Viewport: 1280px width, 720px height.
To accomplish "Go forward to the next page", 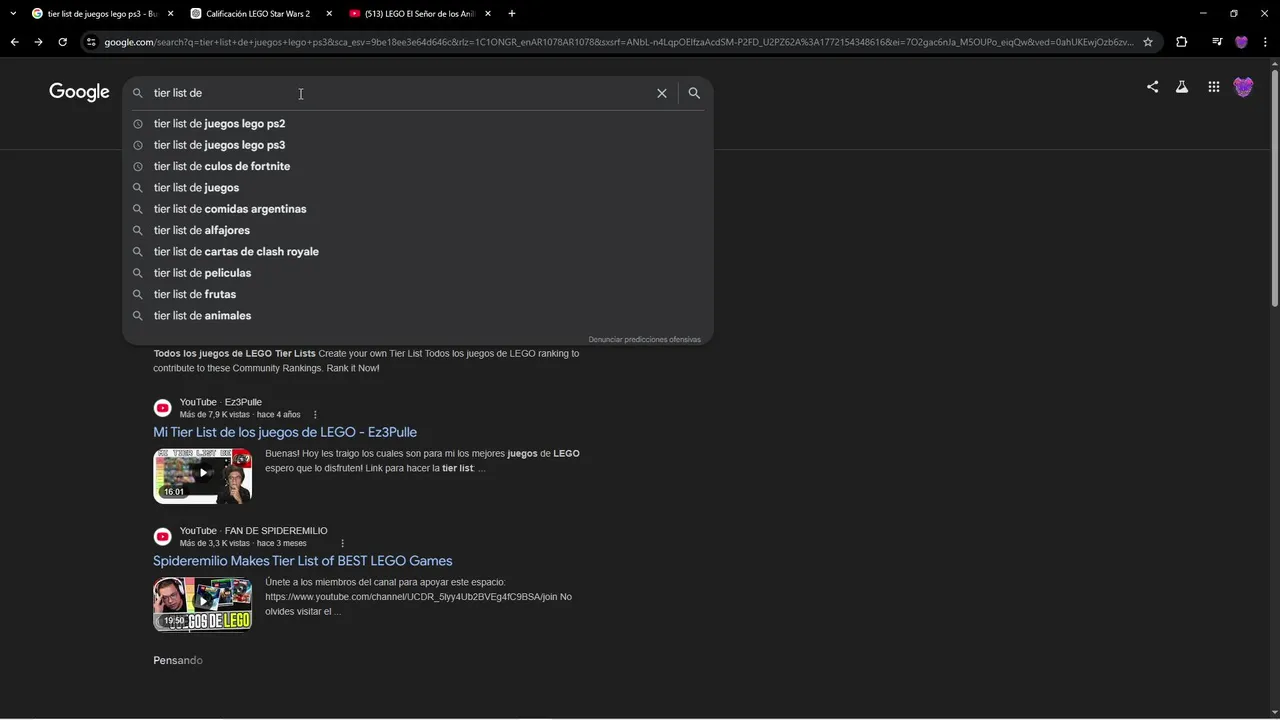I will coord(38,42).
